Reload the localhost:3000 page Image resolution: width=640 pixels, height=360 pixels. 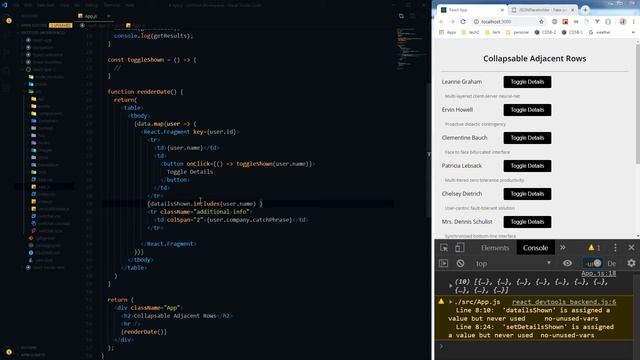point(463,22)
